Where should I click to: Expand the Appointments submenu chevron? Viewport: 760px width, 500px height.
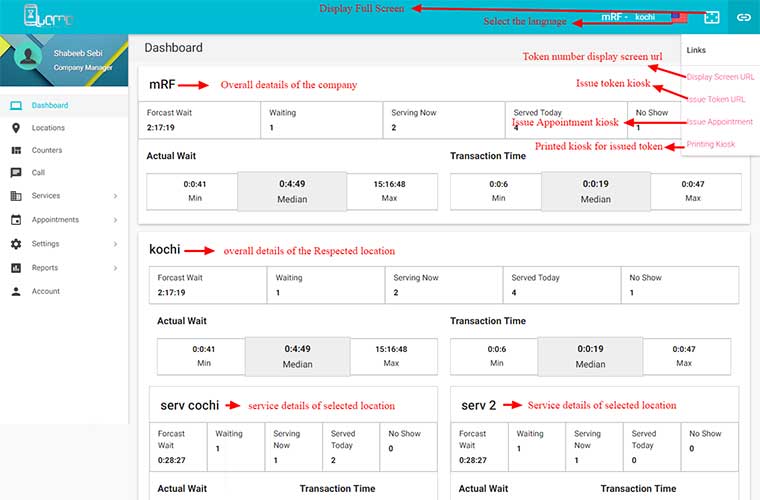point(115,220)
